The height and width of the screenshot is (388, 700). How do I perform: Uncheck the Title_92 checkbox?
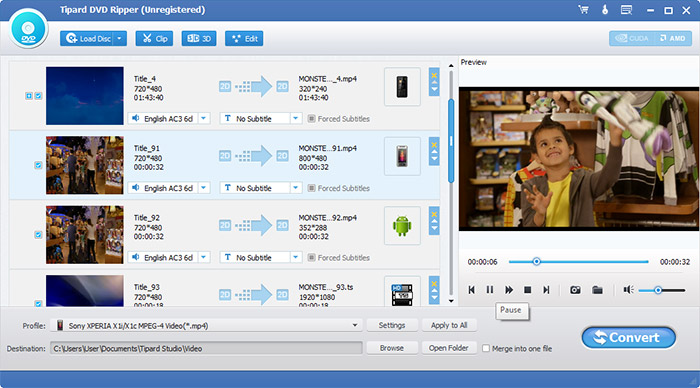click(x=38, y=235)
